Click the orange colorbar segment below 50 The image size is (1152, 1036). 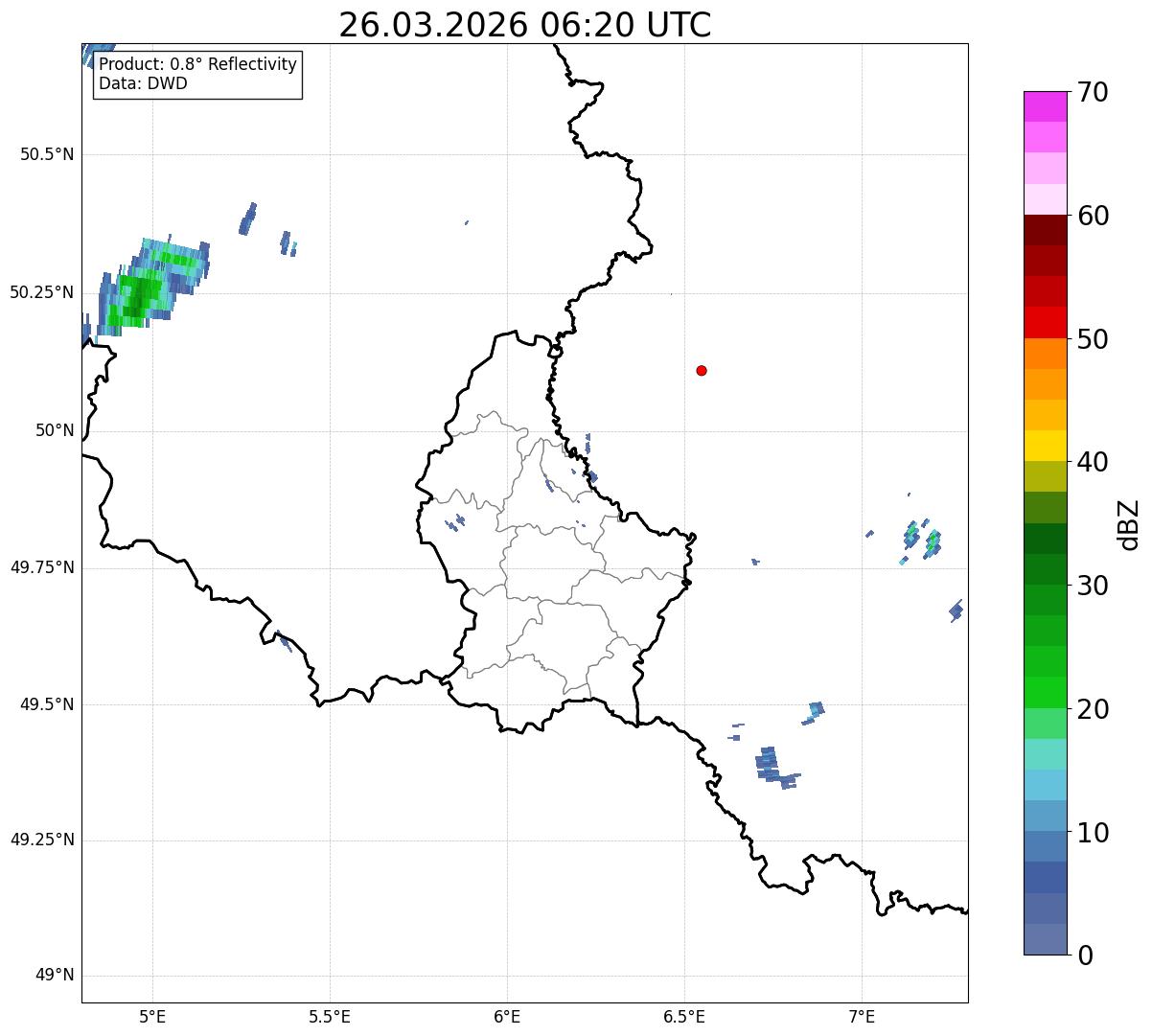click(x=1046, y=354)
